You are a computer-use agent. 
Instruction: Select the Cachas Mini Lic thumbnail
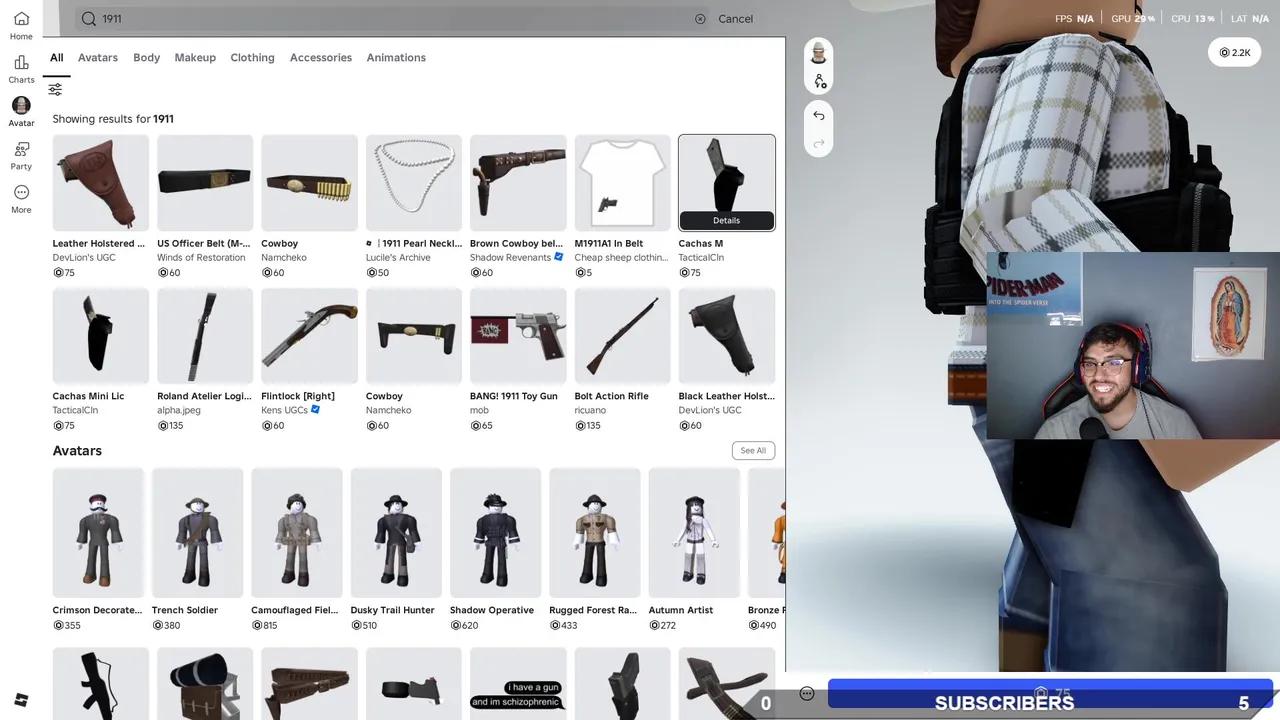101,336
